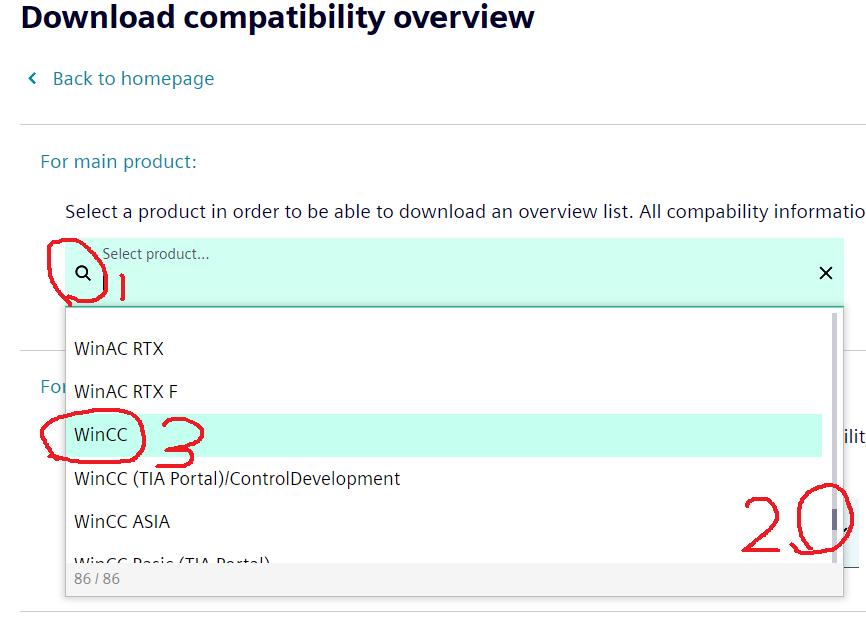Click the Download compatibility overview title
Screen dimensions: 866x630
[277, 17]
